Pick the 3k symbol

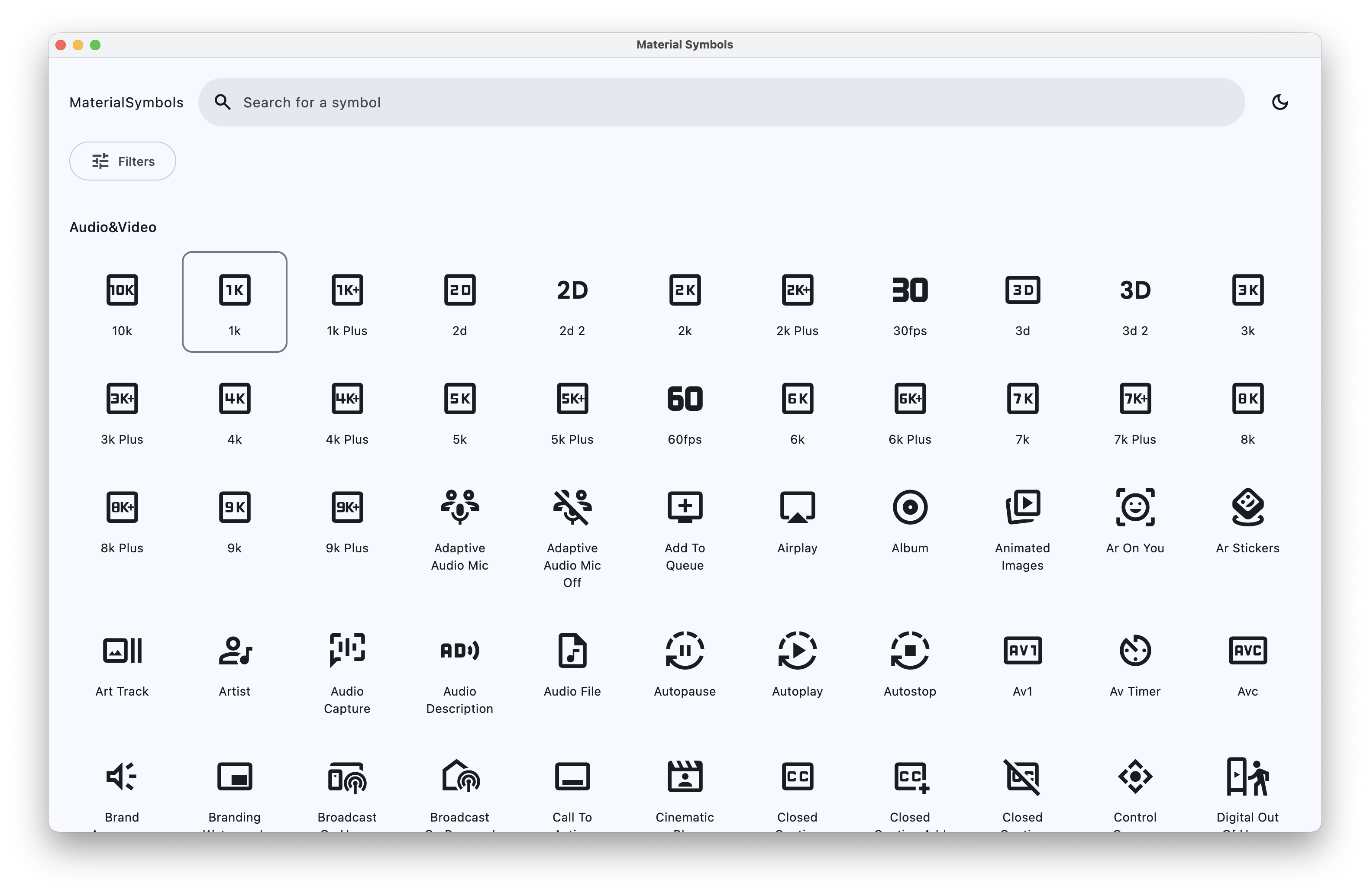tap(1247, 290)
